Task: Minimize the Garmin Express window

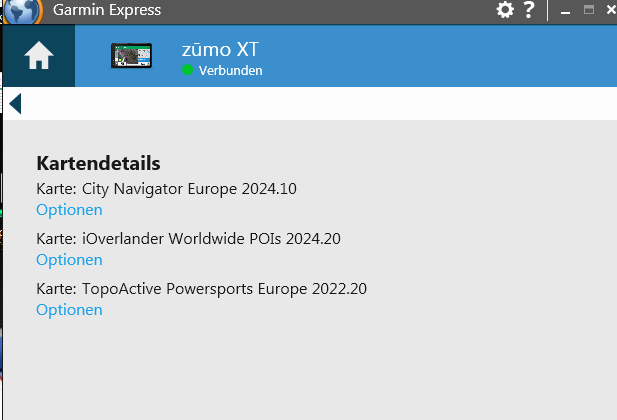Action: 565,10
